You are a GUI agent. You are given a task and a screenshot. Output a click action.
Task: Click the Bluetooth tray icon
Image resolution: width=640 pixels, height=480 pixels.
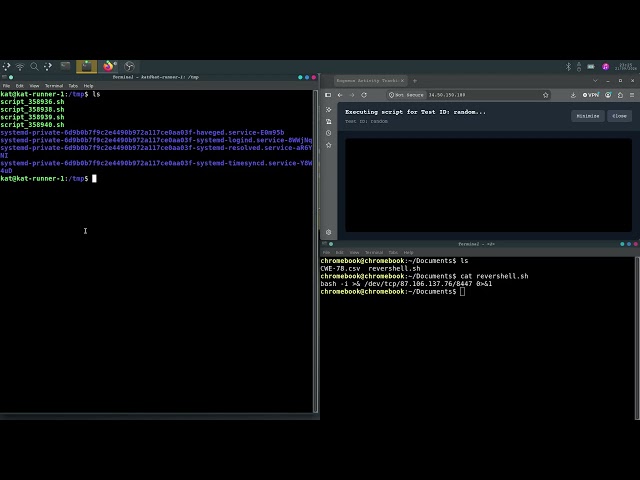[568, 67]
